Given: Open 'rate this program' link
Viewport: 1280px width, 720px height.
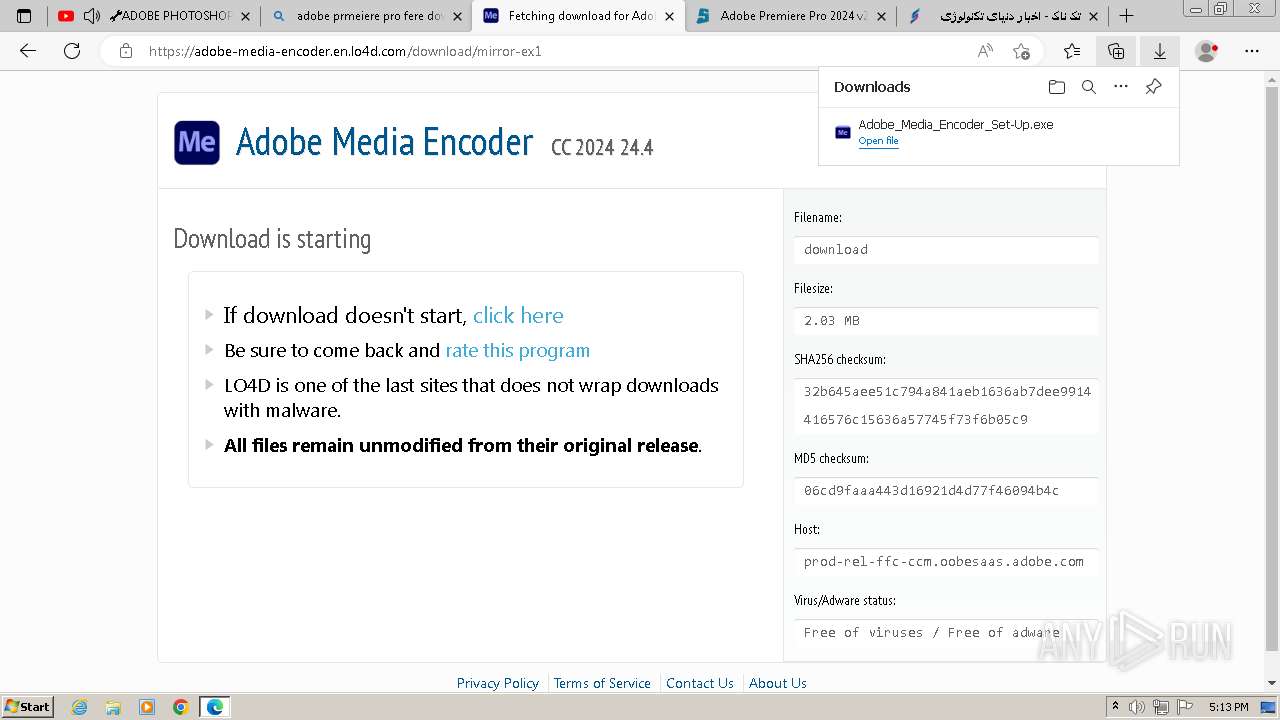Looking at the screenshot, I should coord(517,351).
